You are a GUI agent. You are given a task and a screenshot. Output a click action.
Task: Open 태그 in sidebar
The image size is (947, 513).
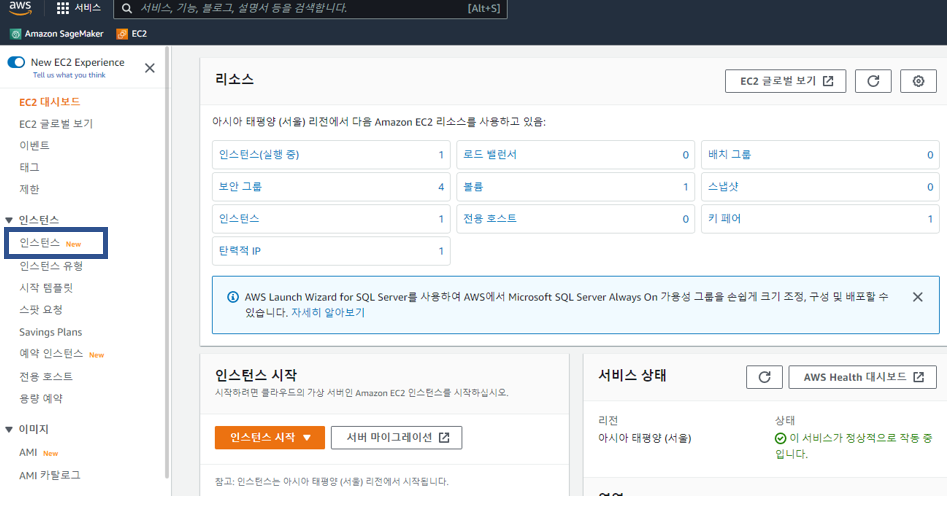(29, 167)
